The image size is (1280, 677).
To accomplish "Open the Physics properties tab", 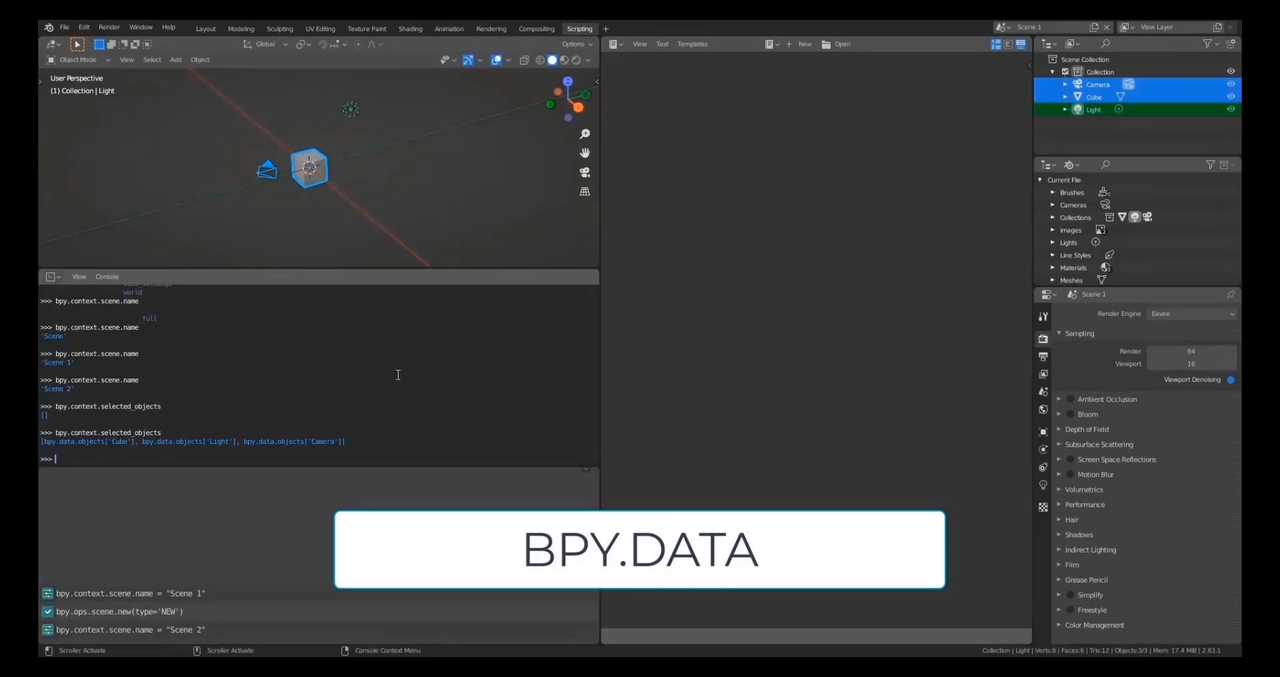I will coord(1043,449).
